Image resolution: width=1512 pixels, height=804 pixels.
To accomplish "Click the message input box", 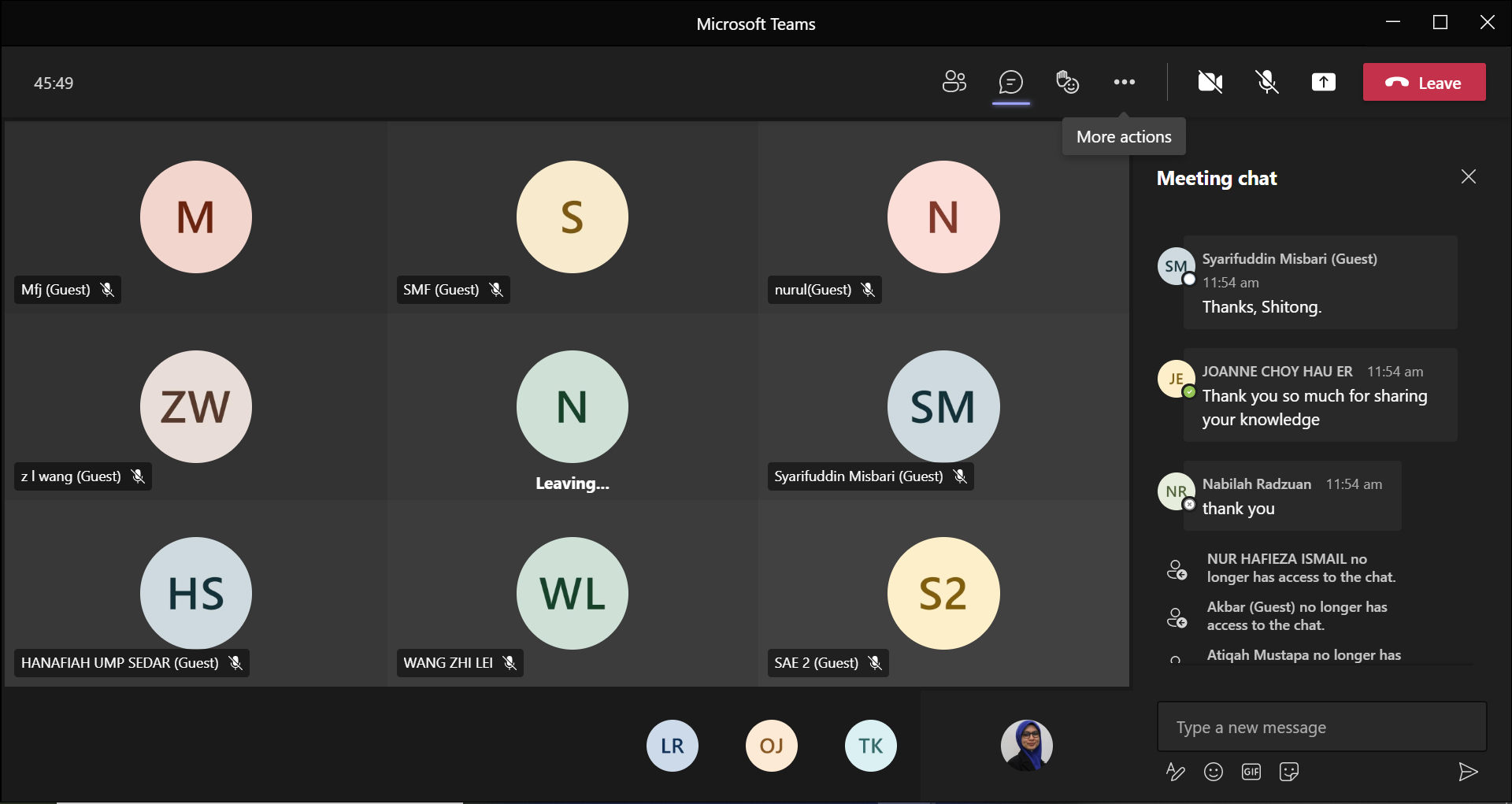I will (x=1321, y=727).
